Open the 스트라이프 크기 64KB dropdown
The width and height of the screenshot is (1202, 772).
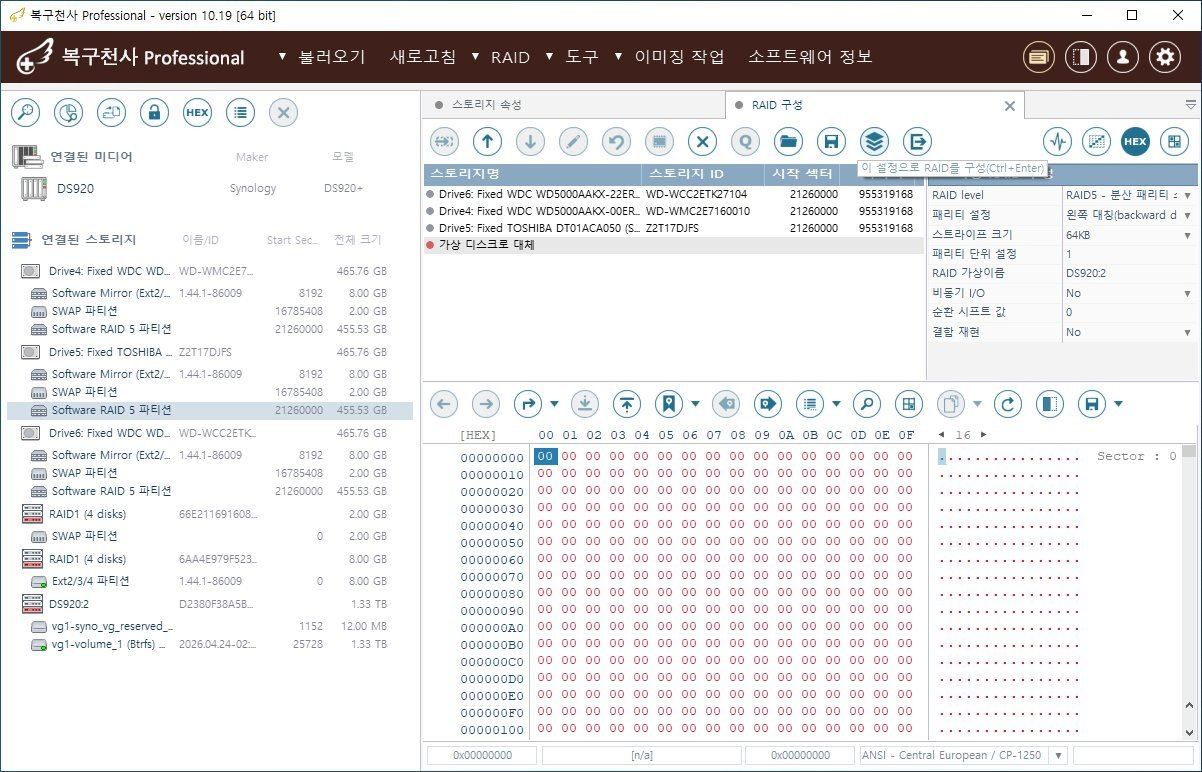click(x=1187, y=234)
